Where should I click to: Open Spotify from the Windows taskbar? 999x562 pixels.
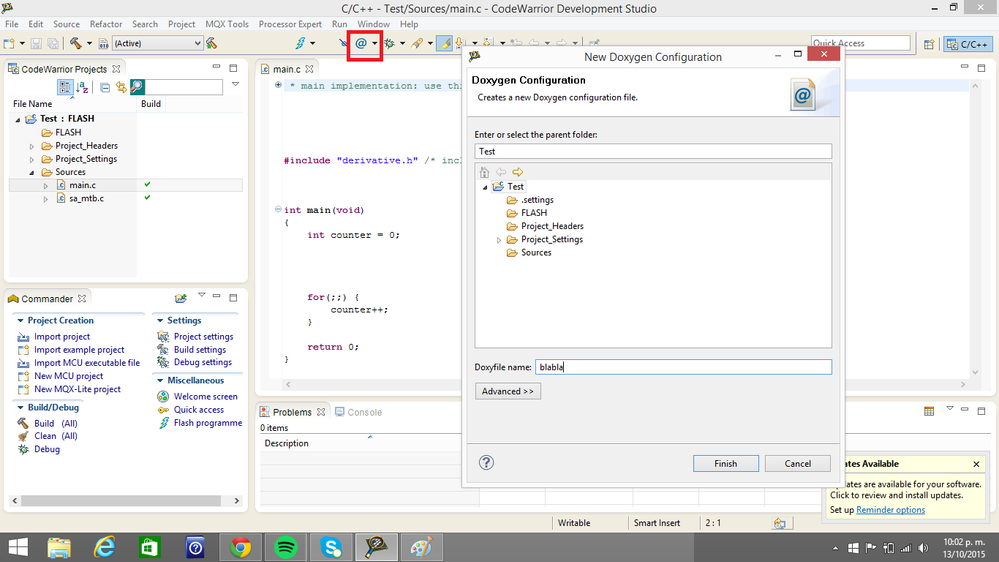pos(285,547)
